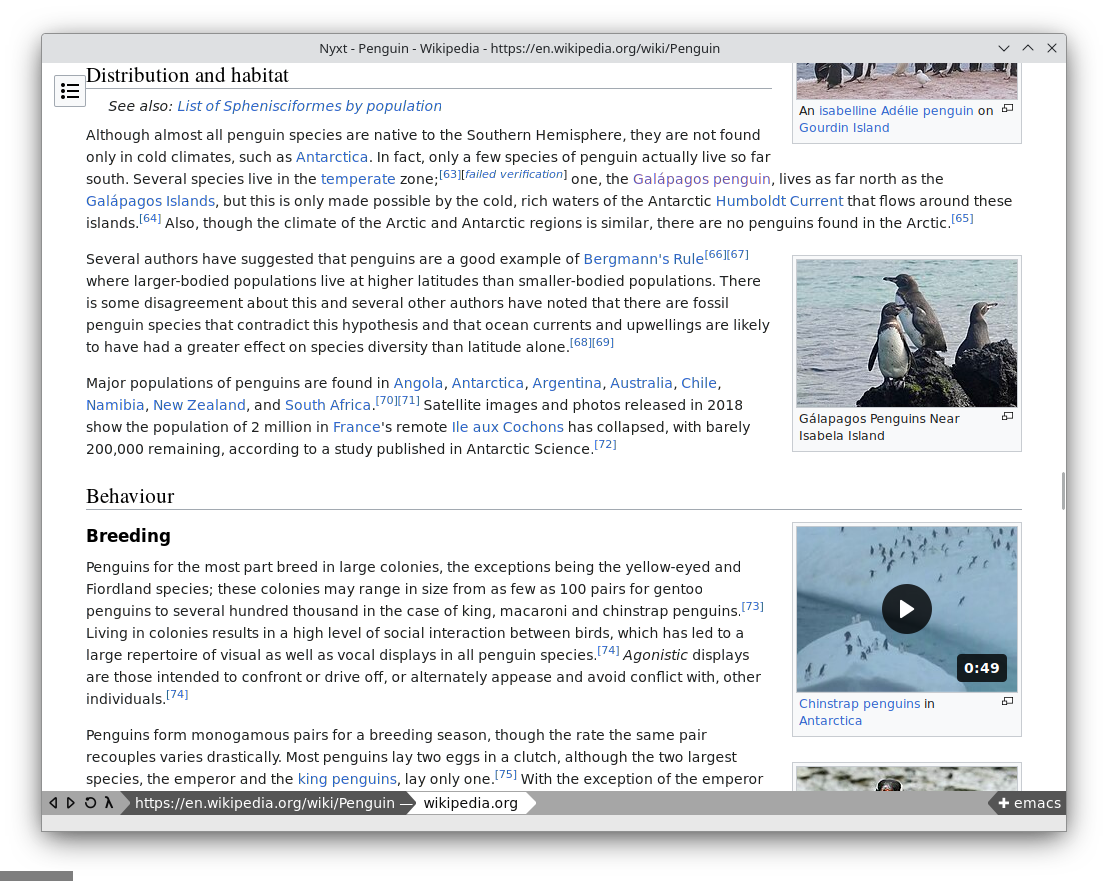Follow the Antarctica link in the video caption
Image resolution: width=1108 pixels, height=881 pixels.
830,721
